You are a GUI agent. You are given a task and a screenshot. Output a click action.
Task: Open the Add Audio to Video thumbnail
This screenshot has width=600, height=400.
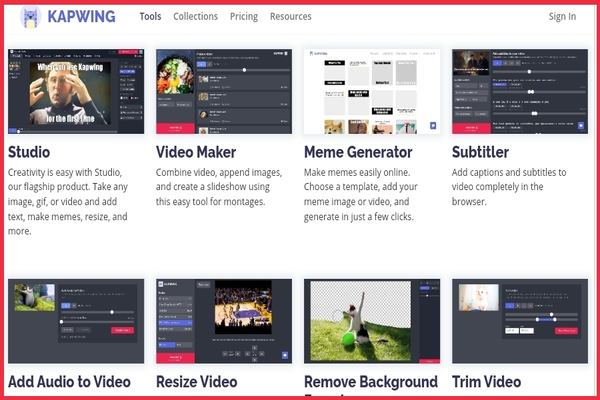76,321
